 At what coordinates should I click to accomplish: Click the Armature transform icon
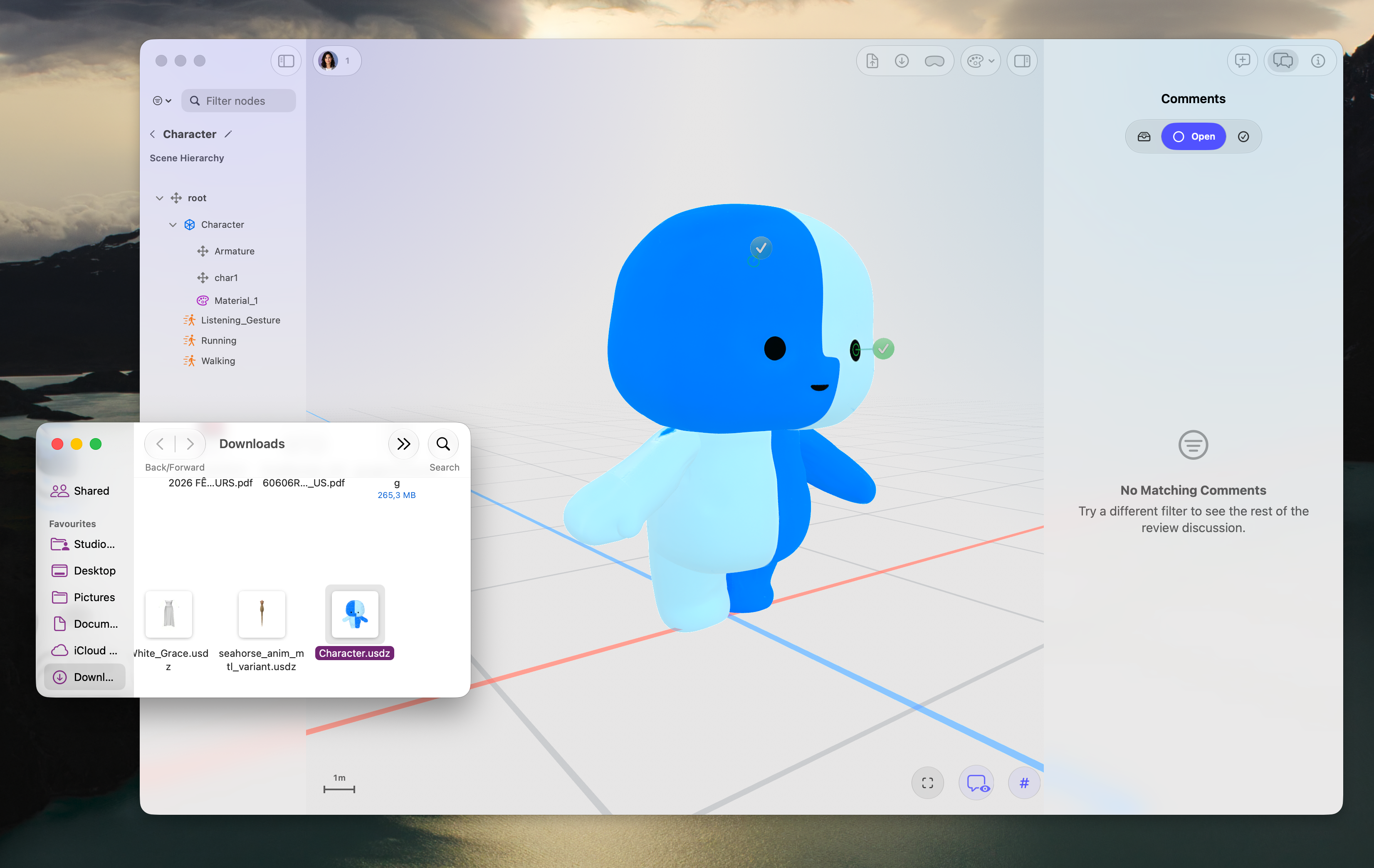(203, 251)
